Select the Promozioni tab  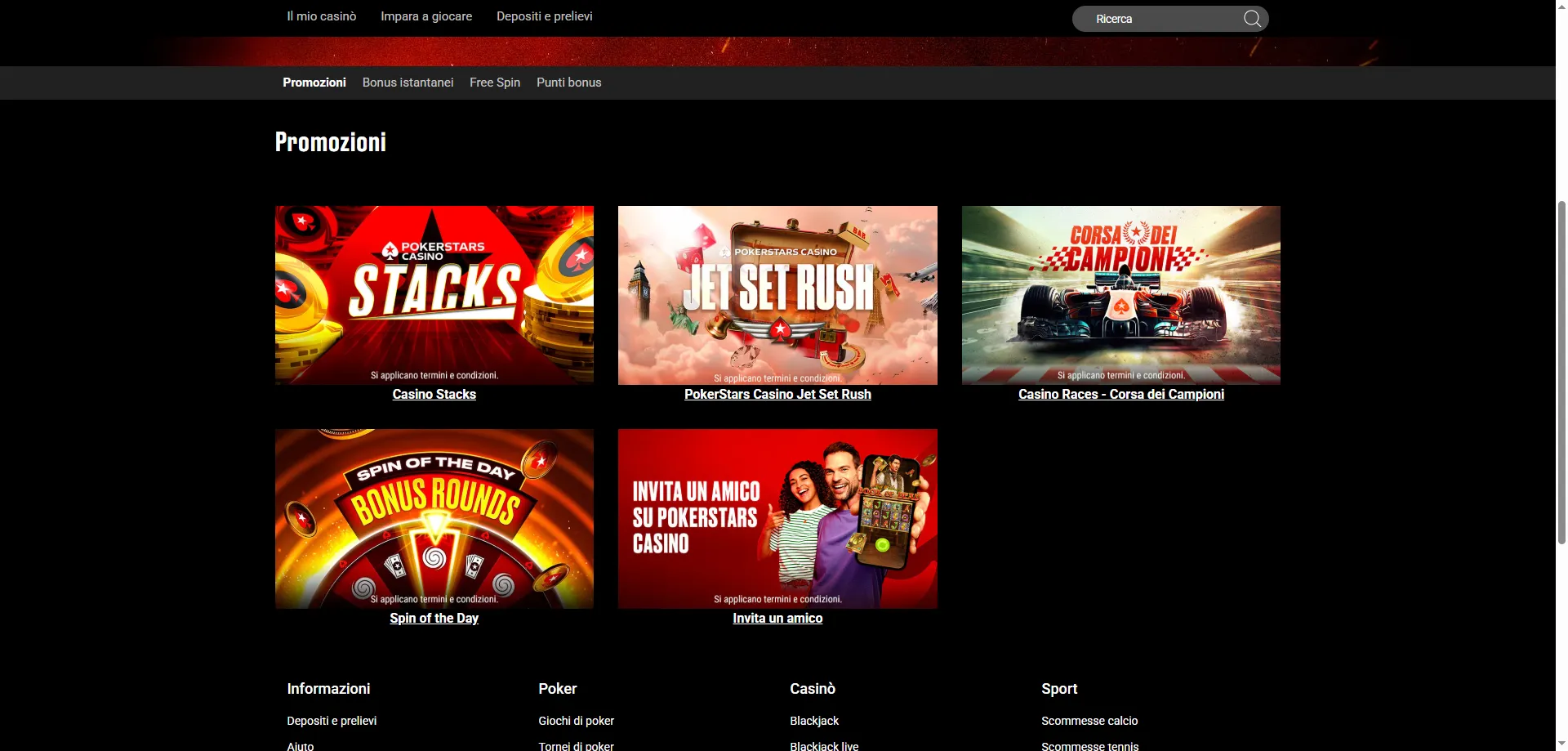[x=314, y=83]
